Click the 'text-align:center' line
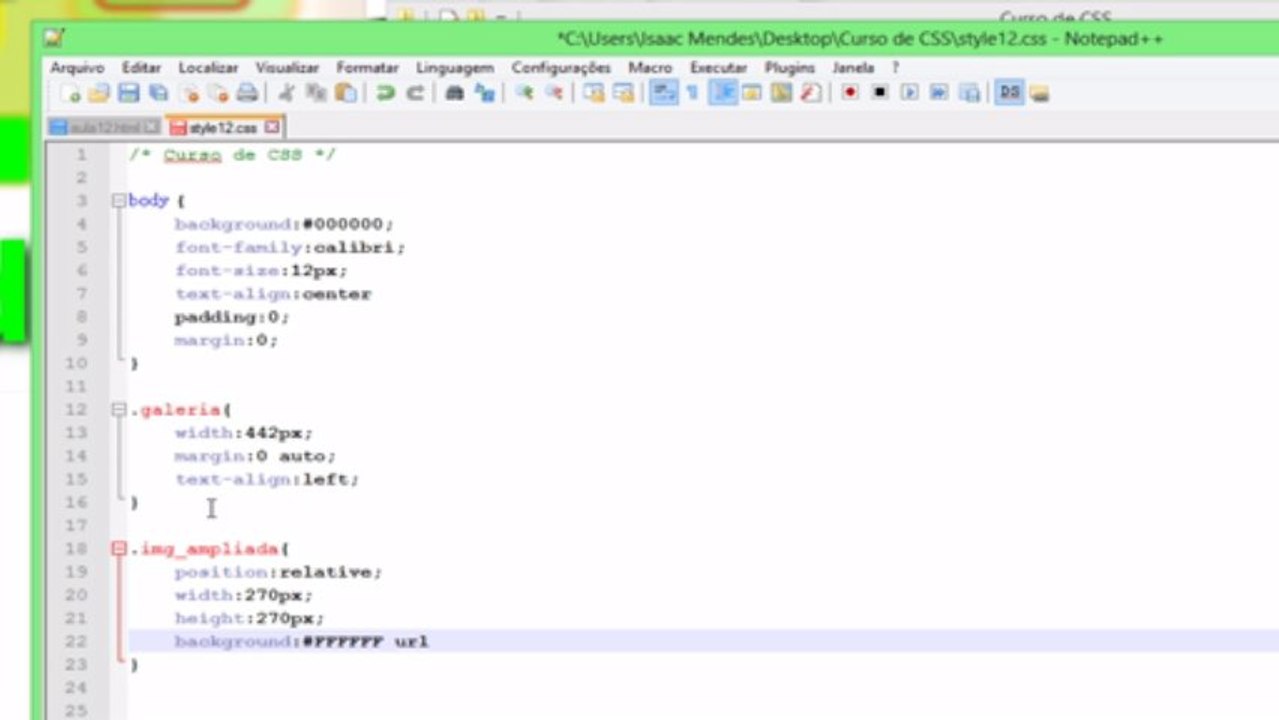Image resolution: width=1279 pixels, height=720 pixels. [x=273, y=294]
